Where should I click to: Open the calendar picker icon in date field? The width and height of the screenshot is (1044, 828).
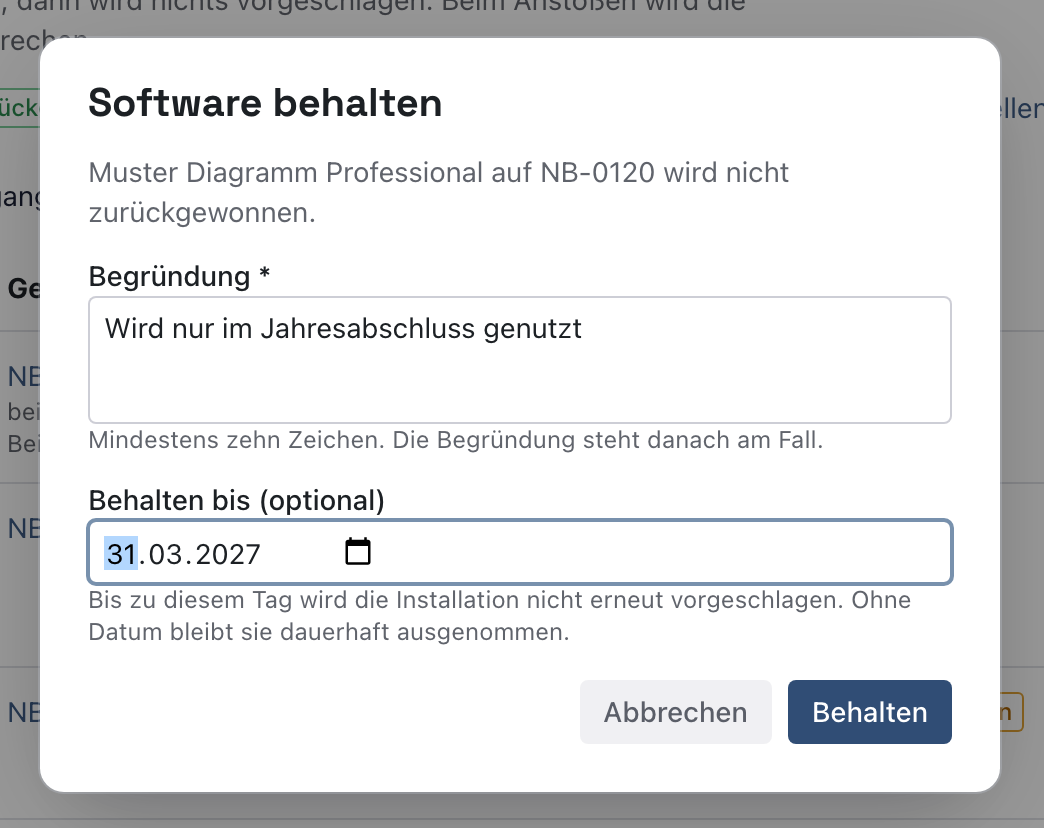pos(358,552)
